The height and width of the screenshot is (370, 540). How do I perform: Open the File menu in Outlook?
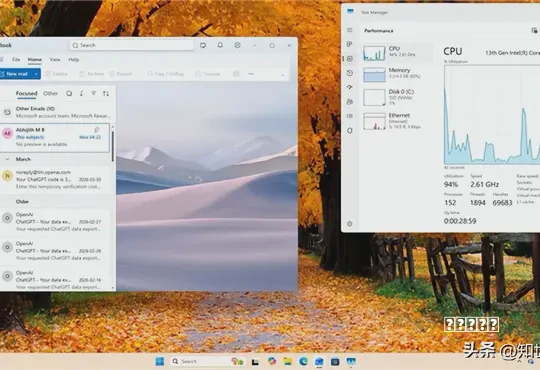[x=16, y=60]
